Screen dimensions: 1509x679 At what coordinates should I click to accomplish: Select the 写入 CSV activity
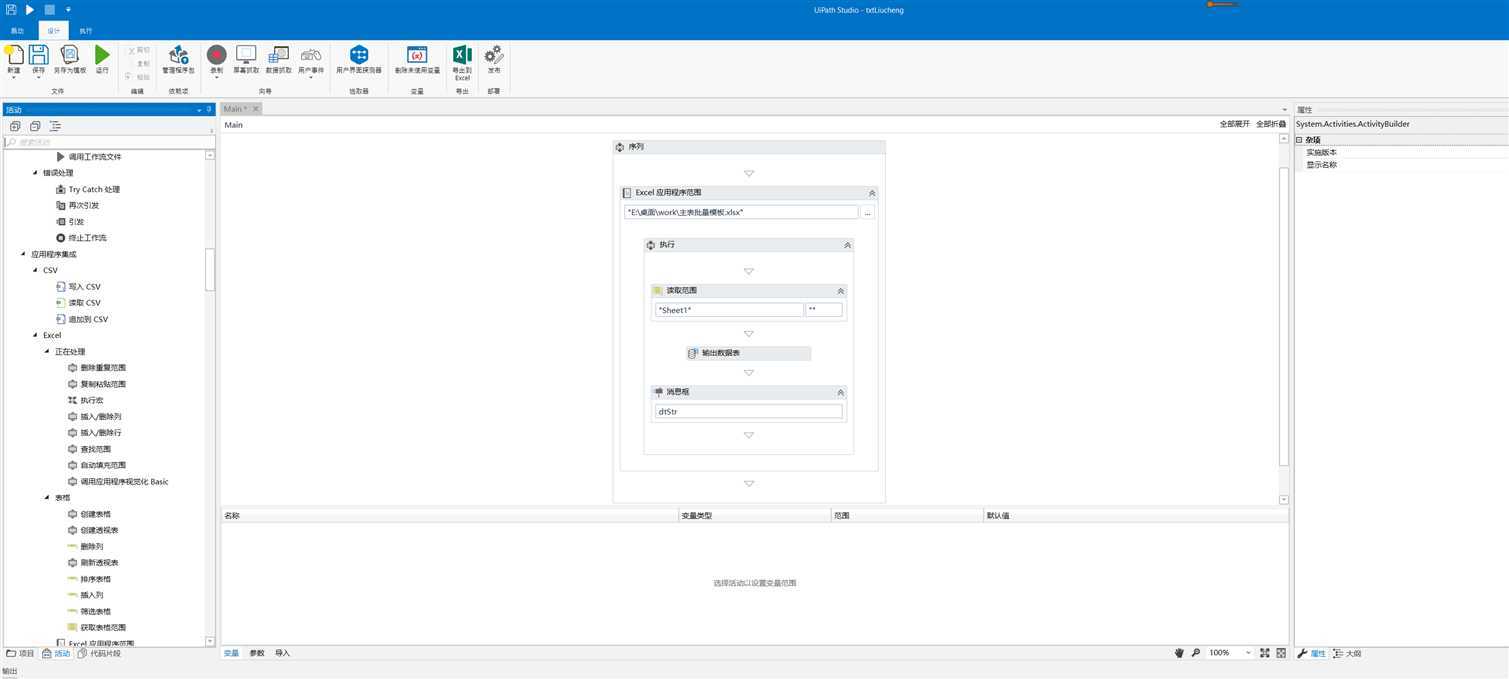pos(78,287)
